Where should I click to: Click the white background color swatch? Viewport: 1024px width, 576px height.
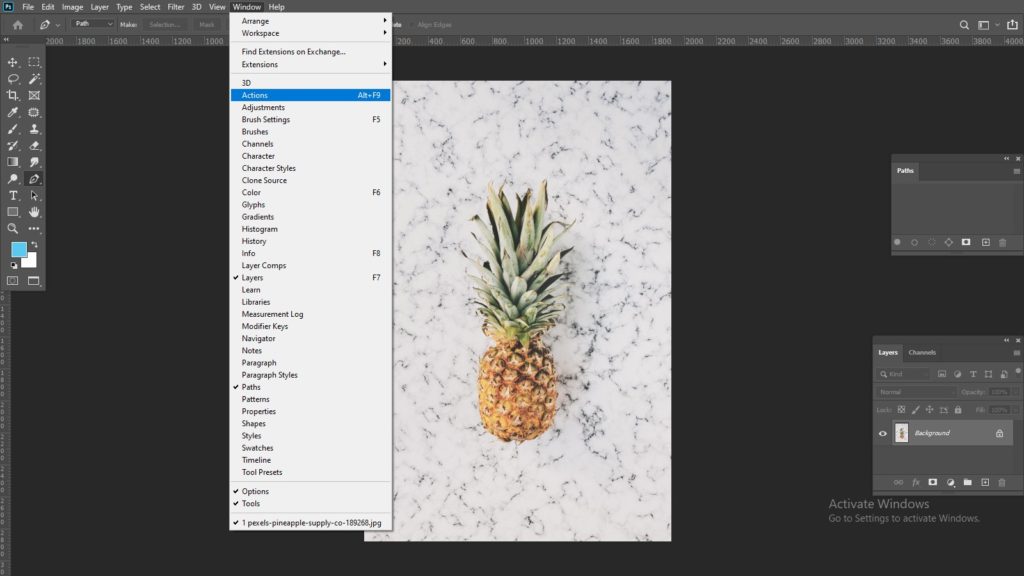point(31,262)
